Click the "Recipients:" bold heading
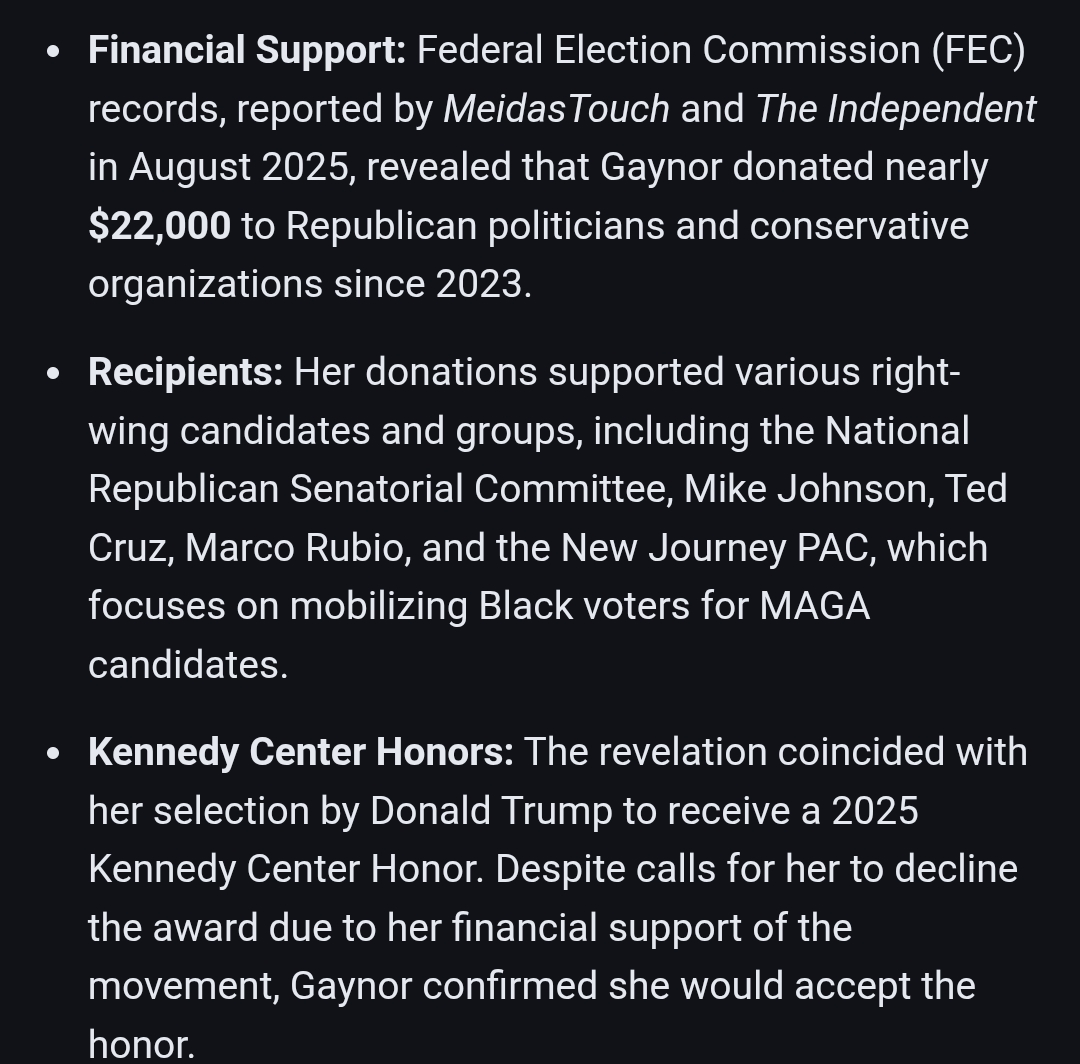Image resolution: width=1080 pixels, height=1064 pixels. click(x=185, y=372)
